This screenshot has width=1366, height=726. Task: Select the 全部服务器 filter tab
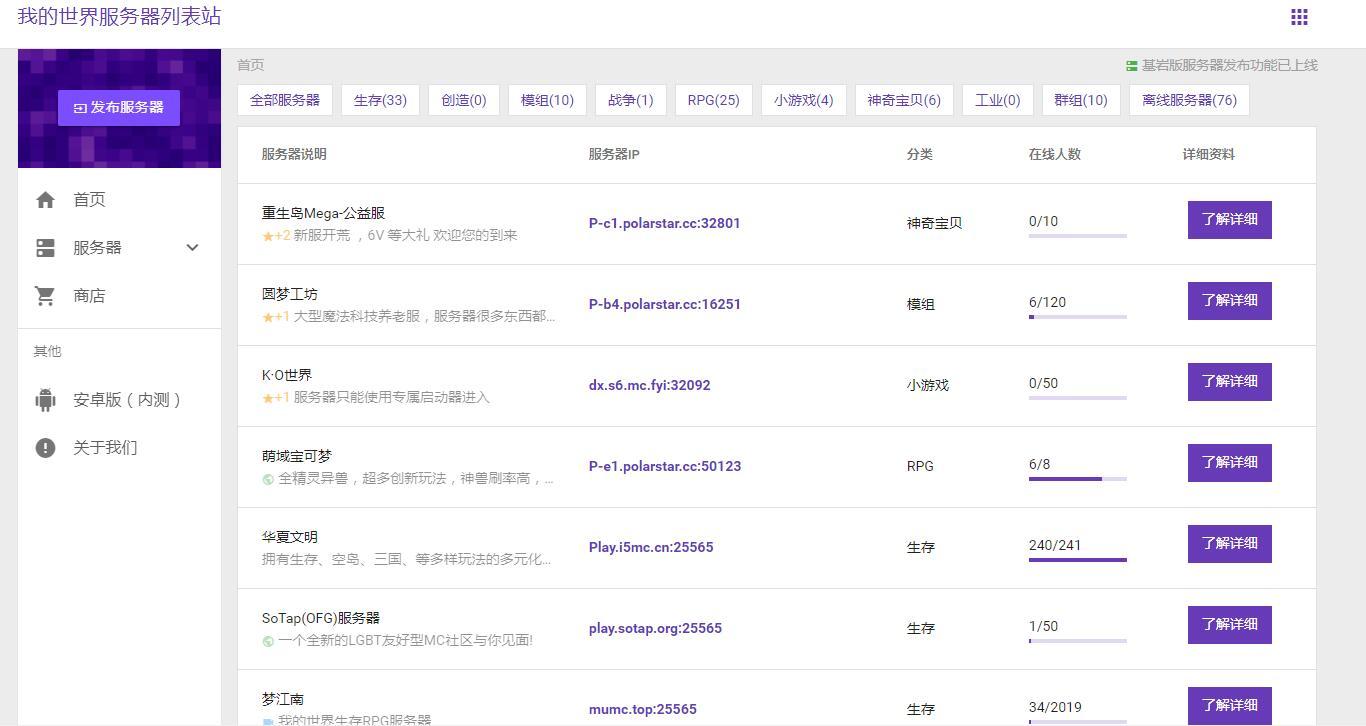pyautogui.click(x=285, y=100)
